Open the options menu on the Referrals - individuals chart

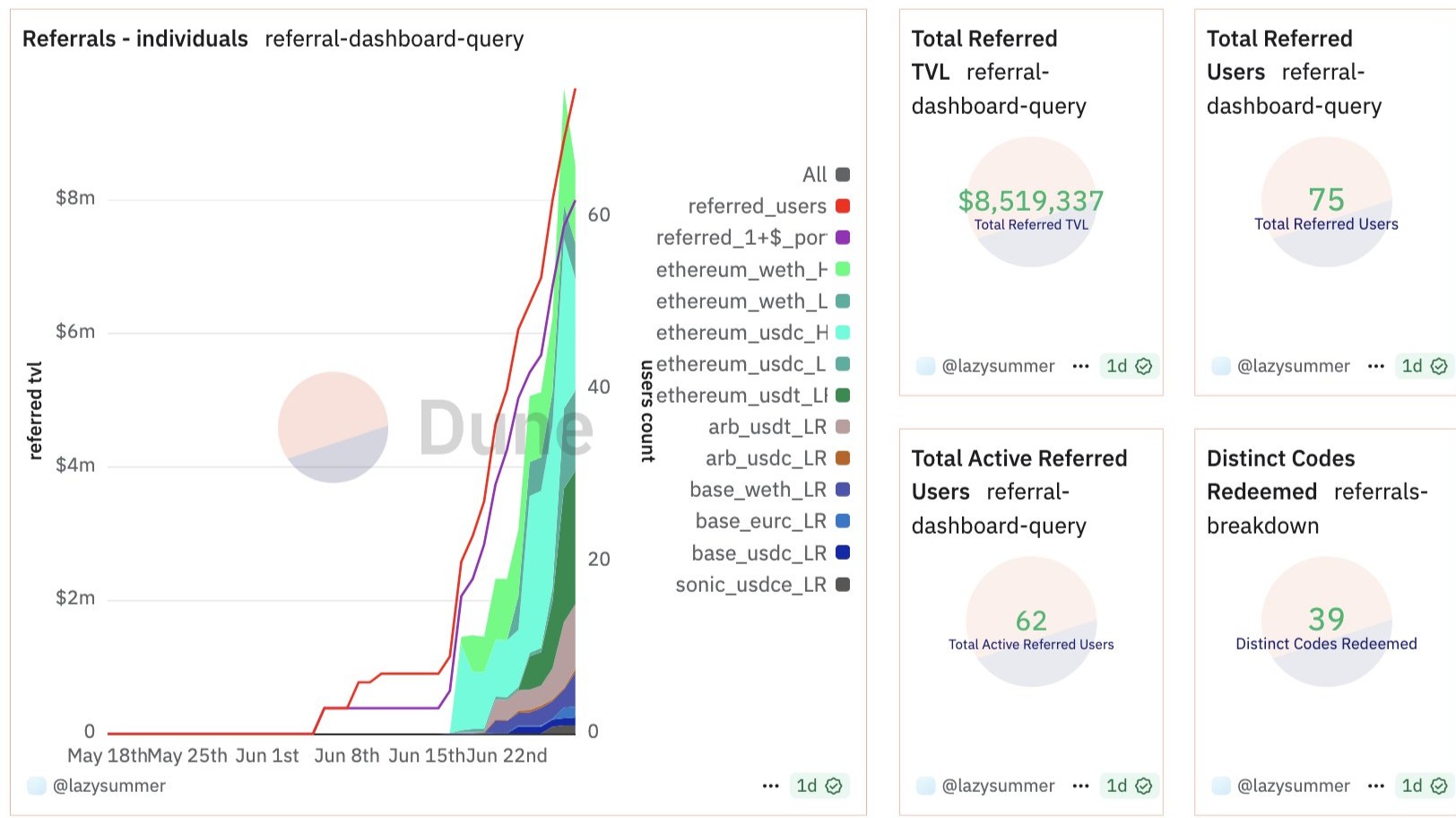coord(771,786)
